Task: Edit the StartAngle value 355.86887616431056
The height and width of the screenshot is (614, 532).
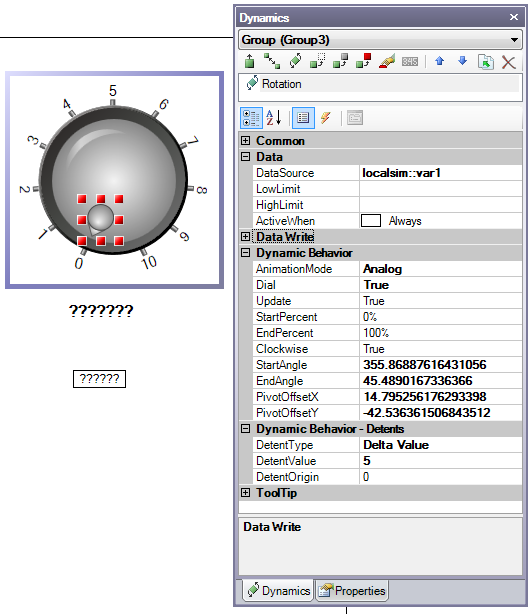Action: 440,365
